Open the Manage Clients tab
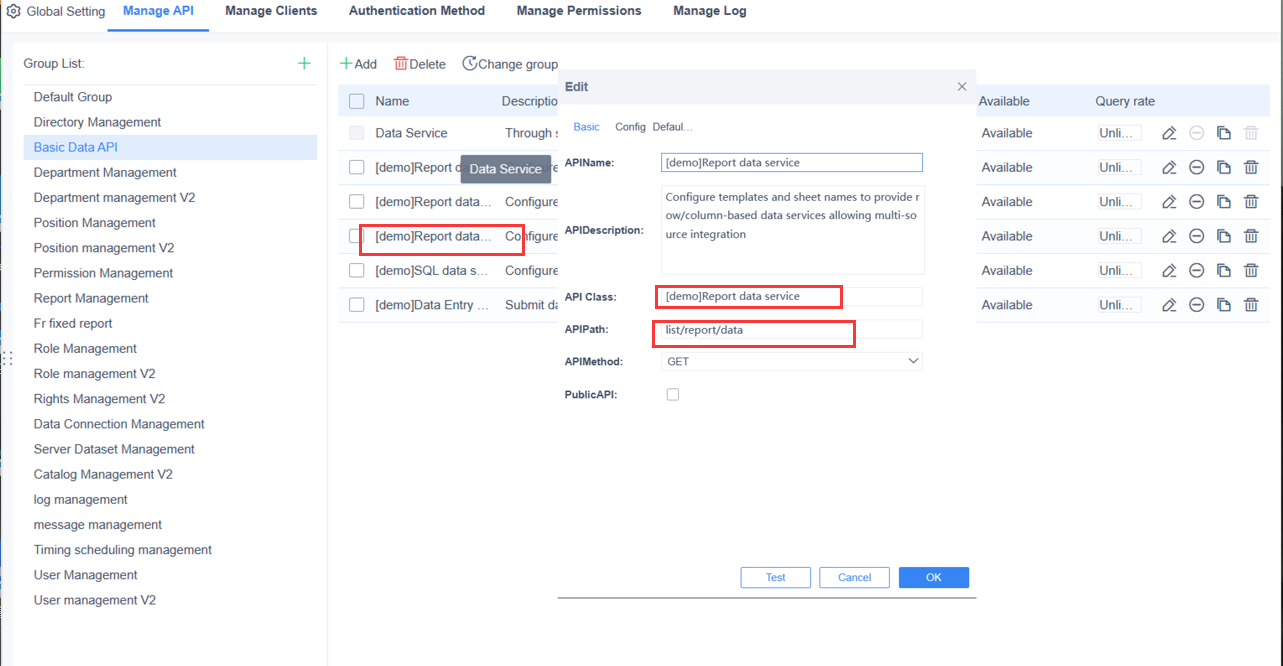This screenshot has height=666, width=1283. point(270,11)
